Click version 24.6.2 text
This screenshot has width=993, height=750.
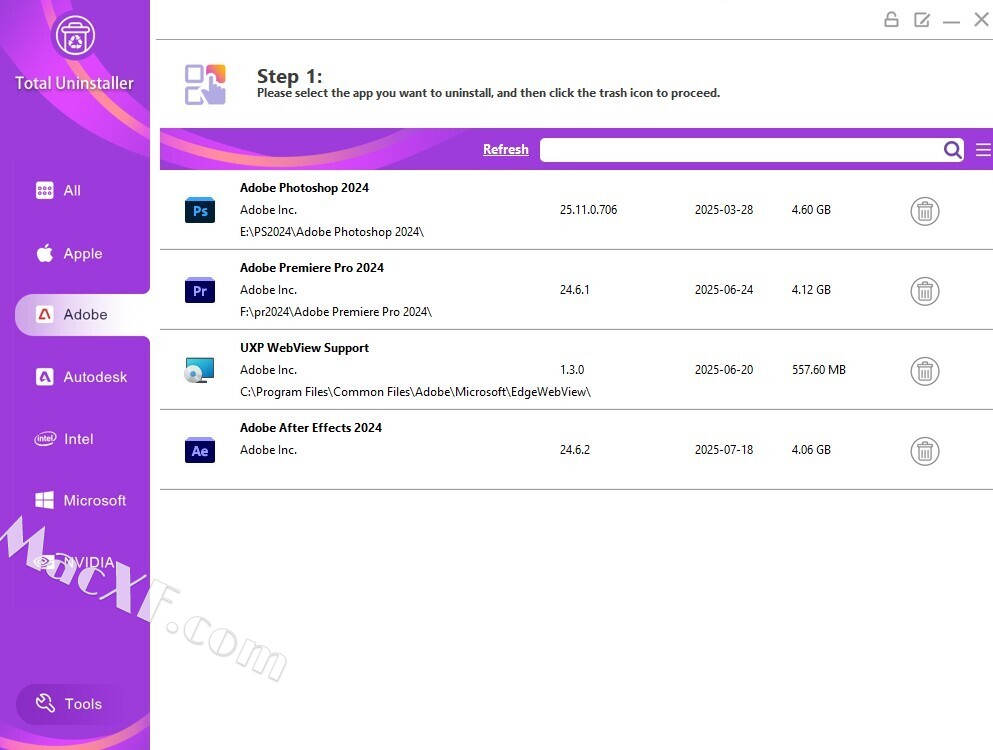(574, 450)
